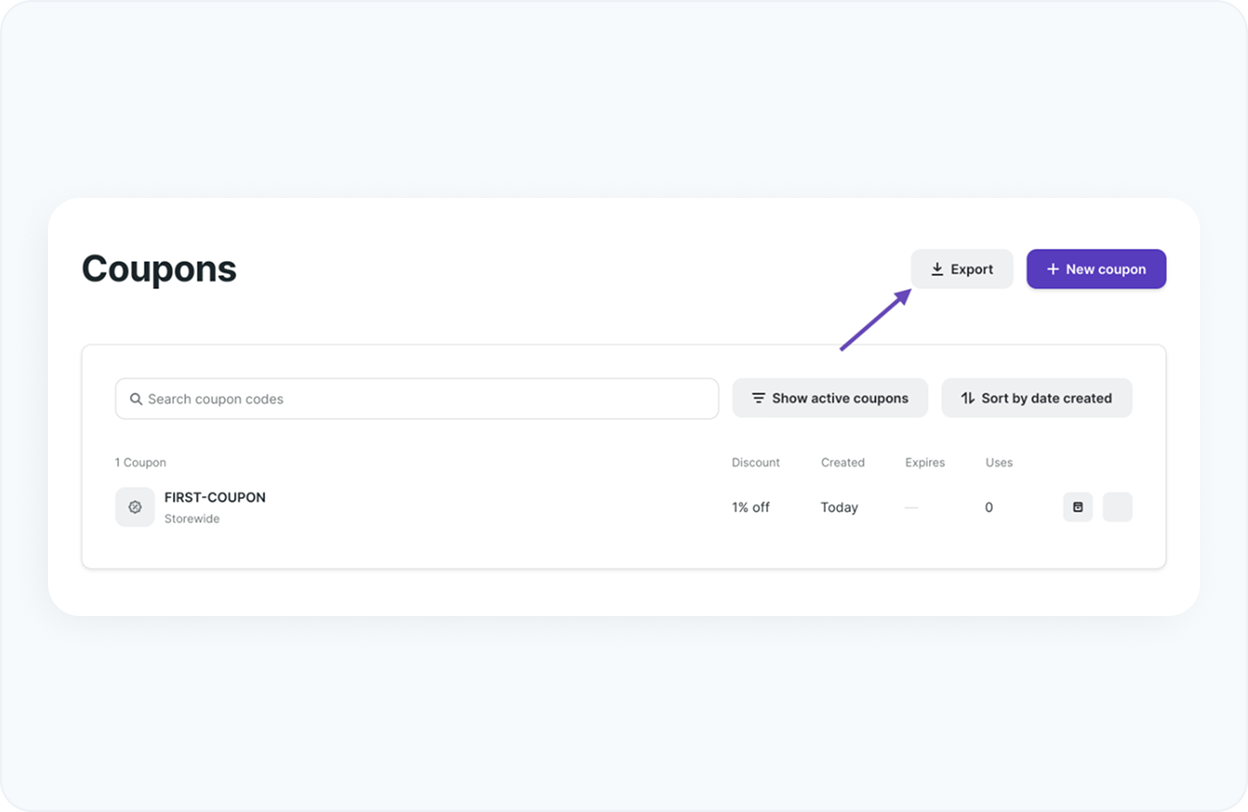Click the sort arrows icon
The image size is (1248, 812).
coord(967,398)
